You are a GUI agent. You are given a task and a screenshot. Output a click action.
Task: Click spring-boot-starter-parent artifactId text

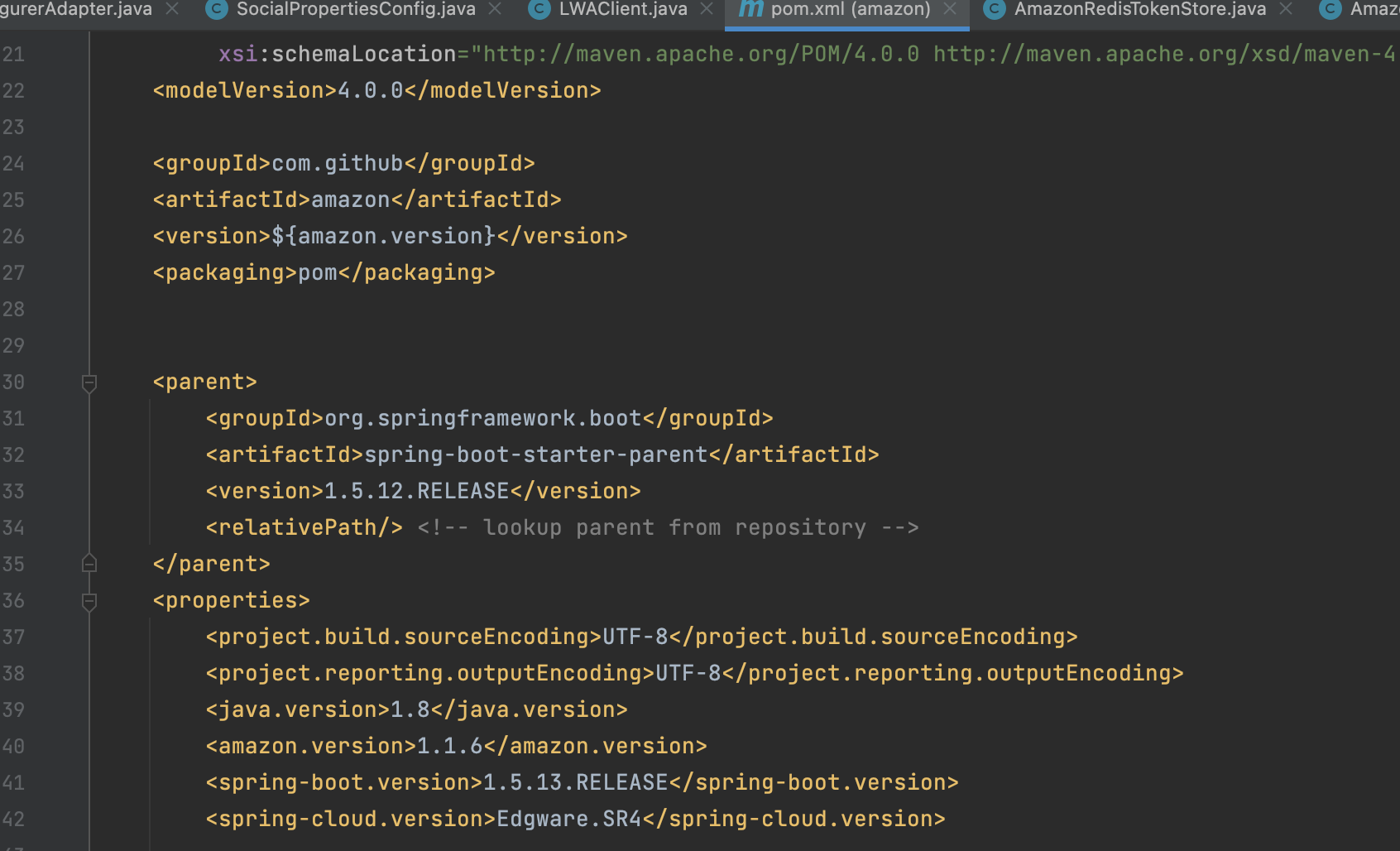pos(536,454)
